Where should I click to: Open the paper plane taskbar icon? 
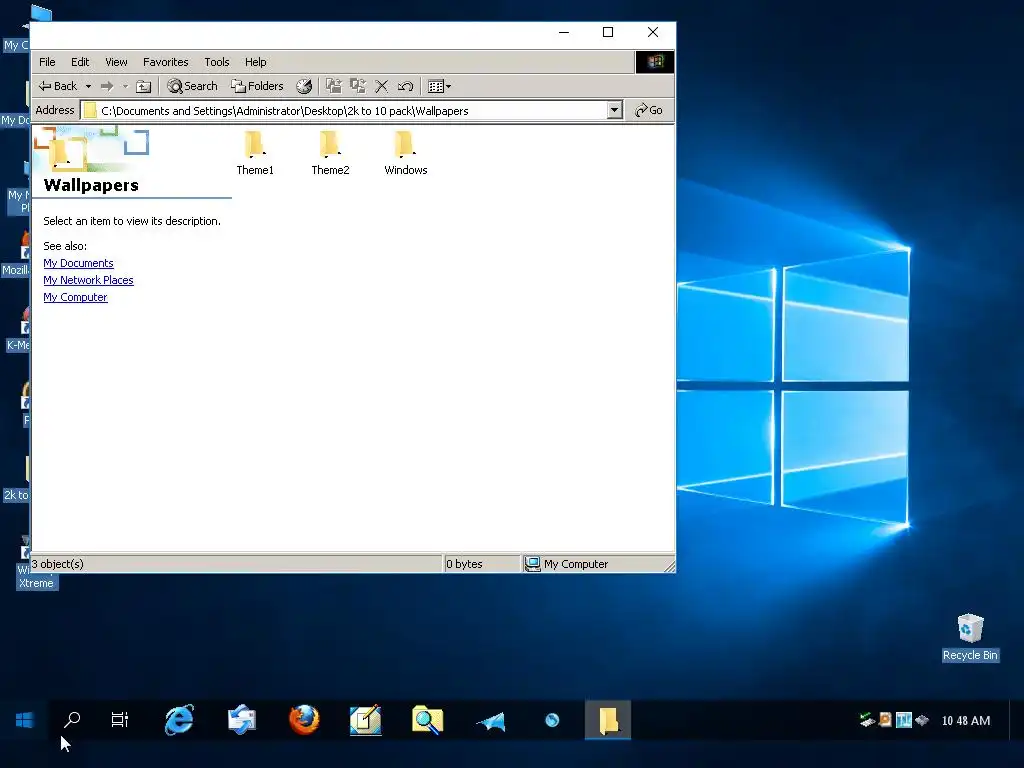490,720
